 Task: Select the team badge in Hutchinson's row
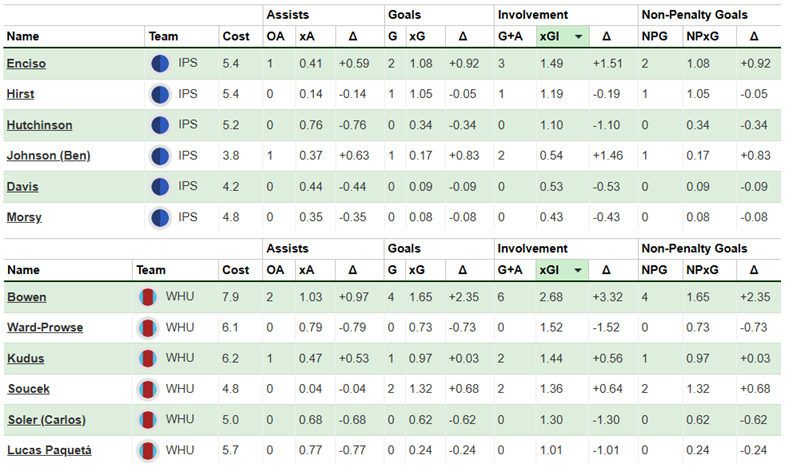point(159,126)
